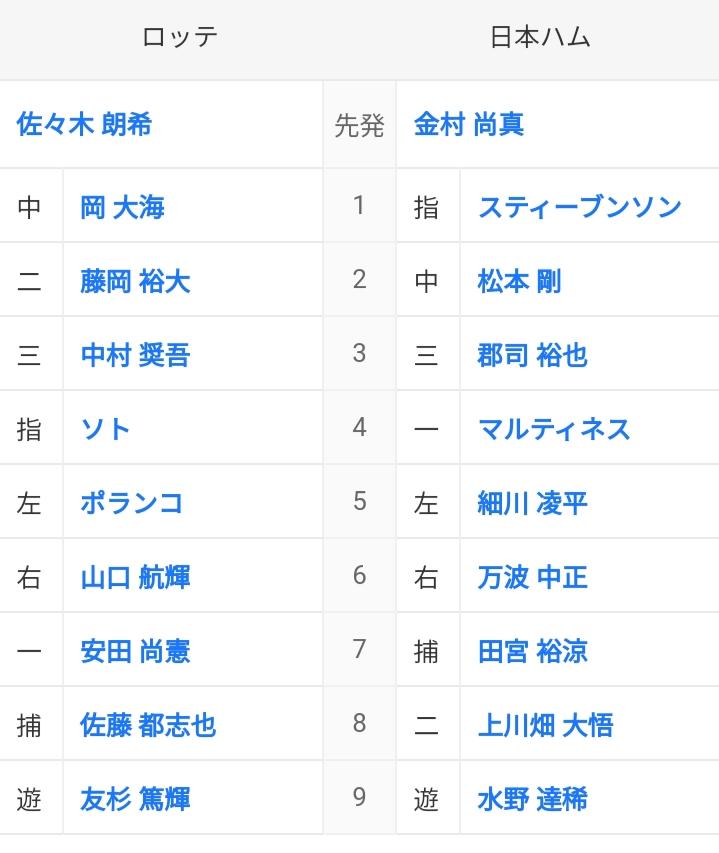The width and height of the screenshot is (719, 853).
Task: Open ソト designated hitter link
Action: click(x=105, y=429)
